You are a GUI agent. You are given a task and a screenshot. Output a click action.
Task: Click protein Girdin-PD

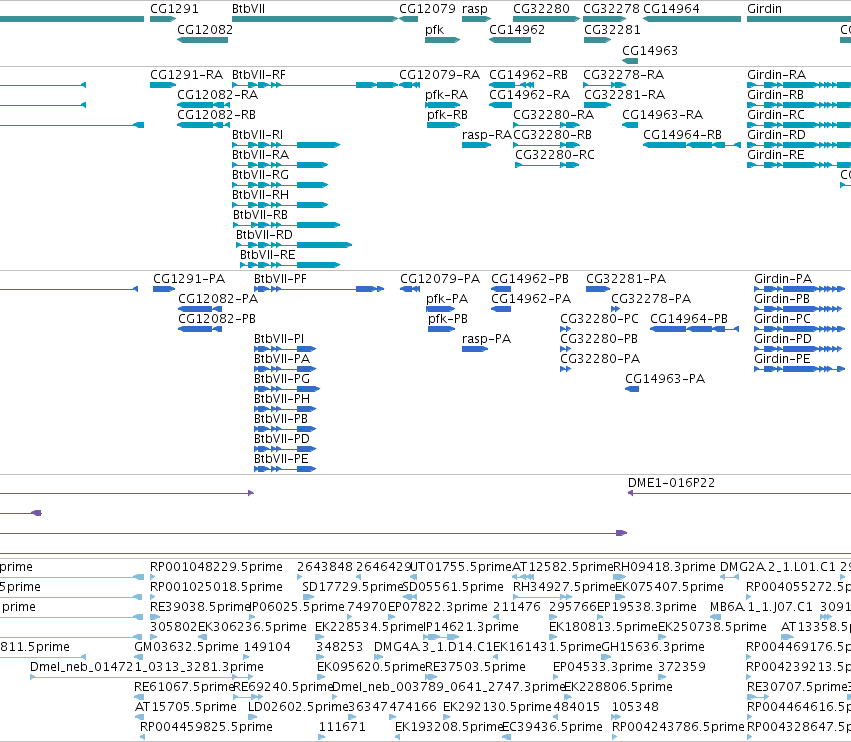pyautogui.click(x=799, y=349)
